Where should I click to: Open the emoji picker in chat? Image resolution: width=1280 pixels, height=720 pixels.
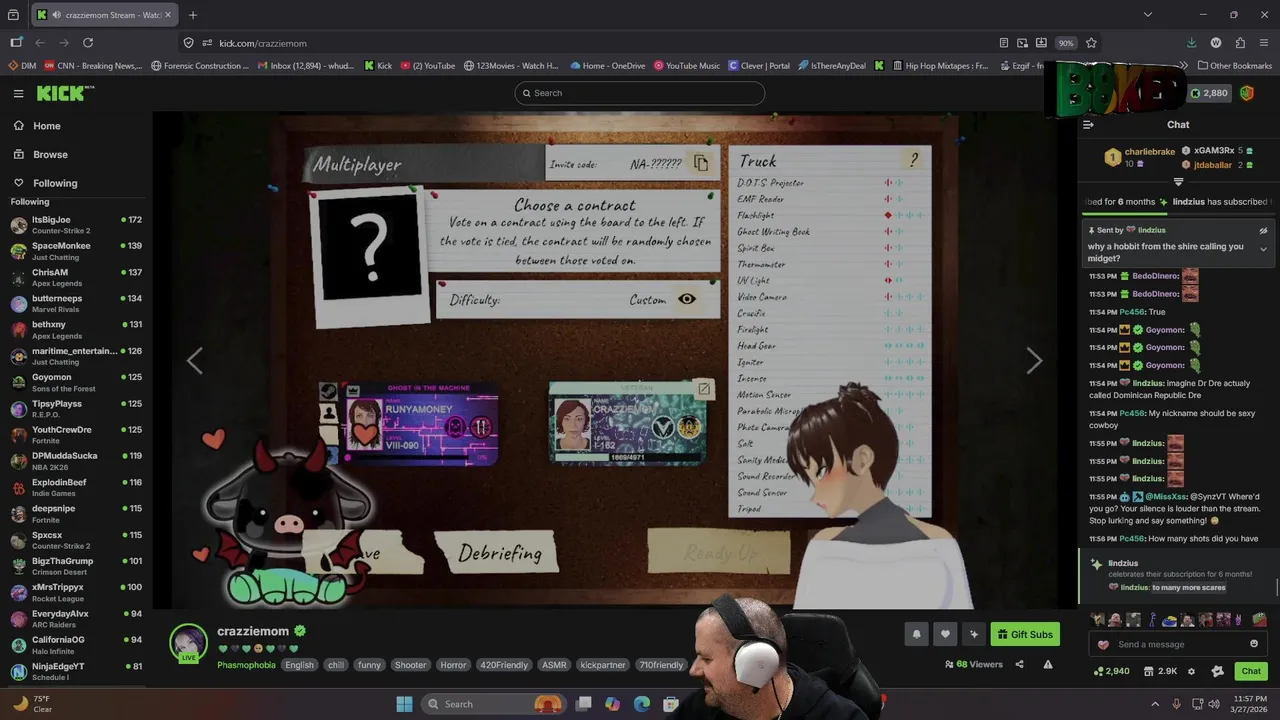1254,644
